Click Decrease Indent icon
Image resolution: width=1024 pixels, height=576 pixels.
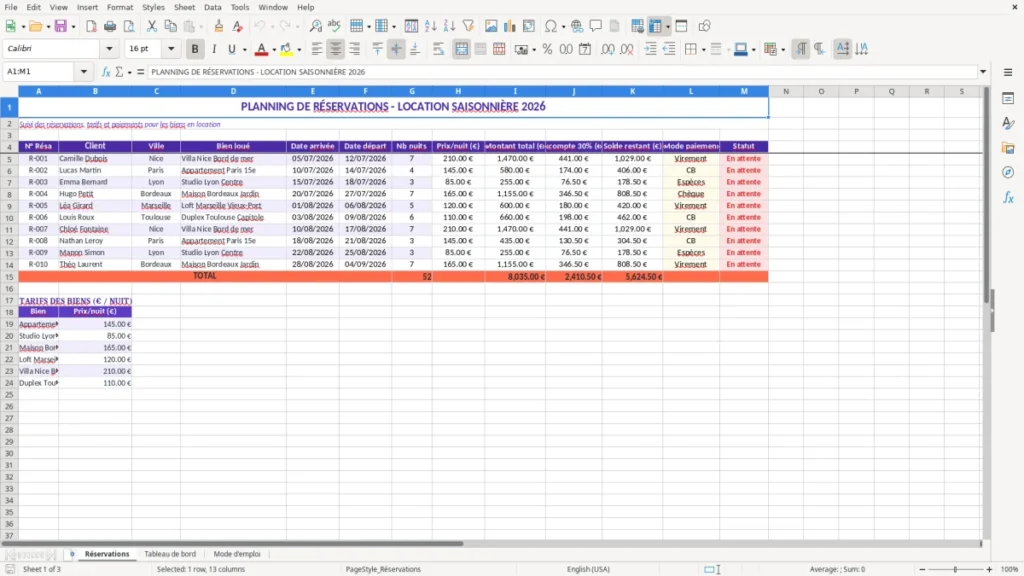(669, 49)
